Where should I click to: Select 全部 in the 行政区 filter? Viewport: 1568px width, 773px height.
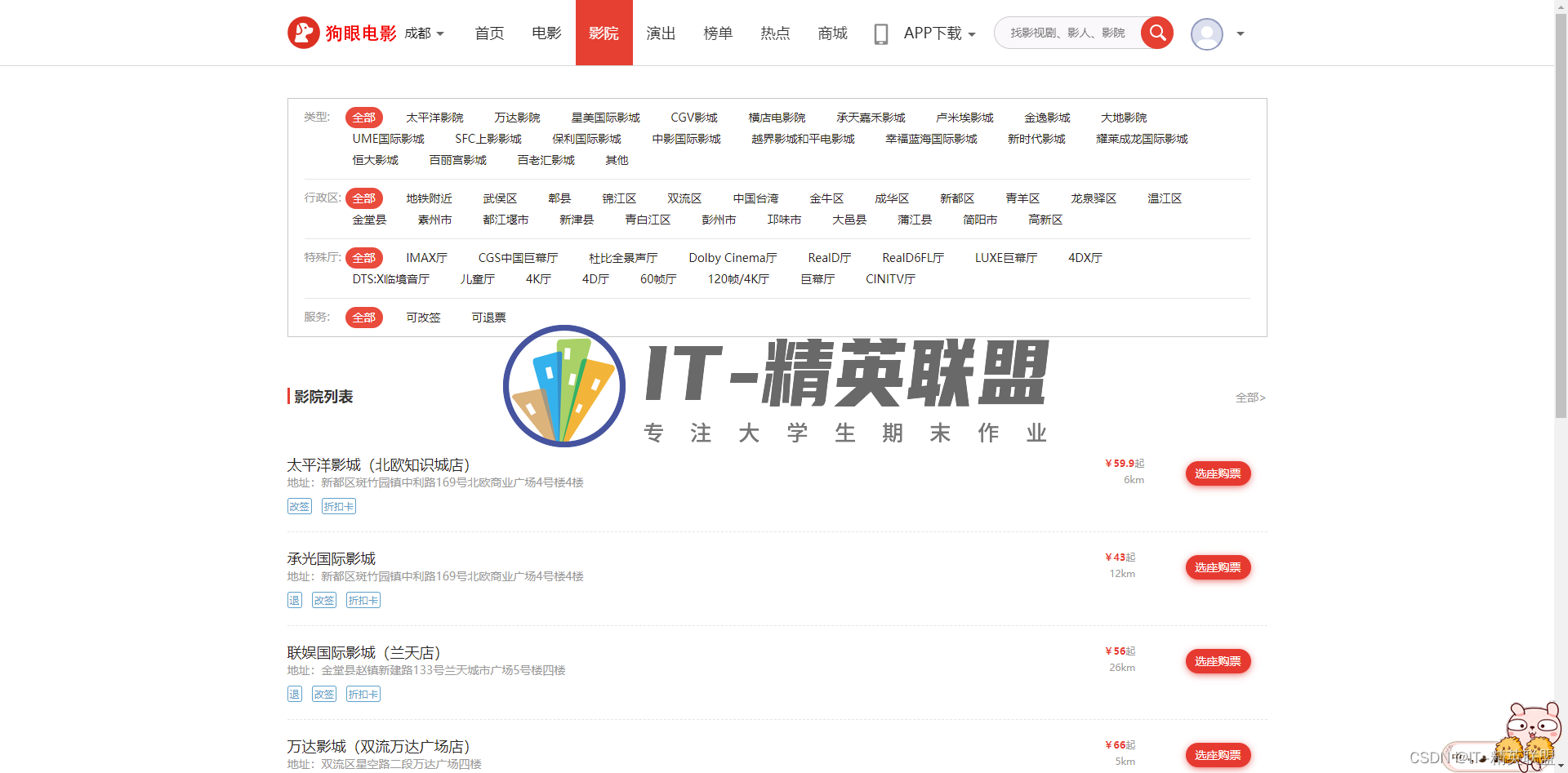click(364, 198)
